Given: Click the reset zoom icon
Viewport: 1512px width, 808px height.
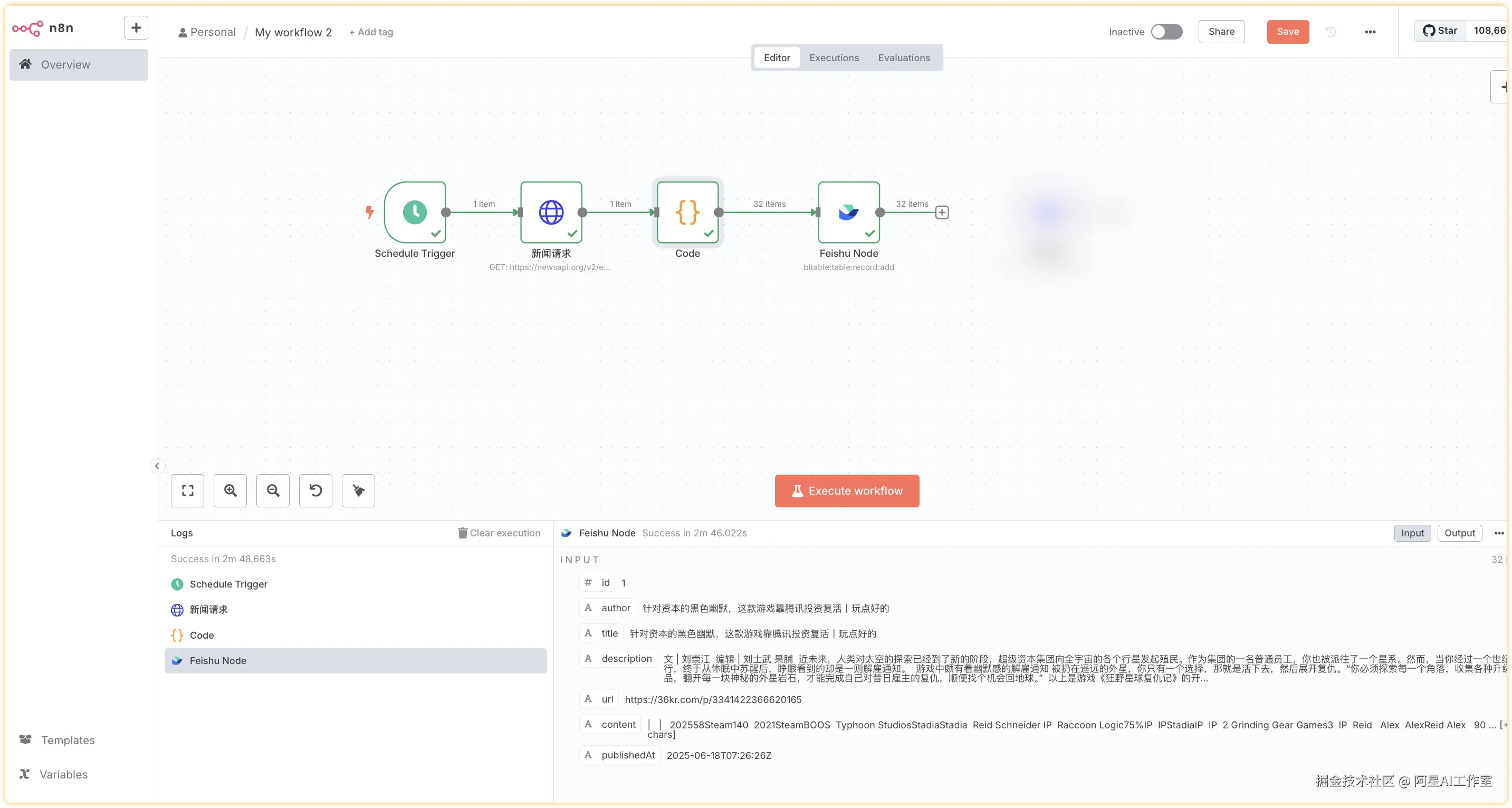Looking at the screenshot, I should click(x=316, y=490).
